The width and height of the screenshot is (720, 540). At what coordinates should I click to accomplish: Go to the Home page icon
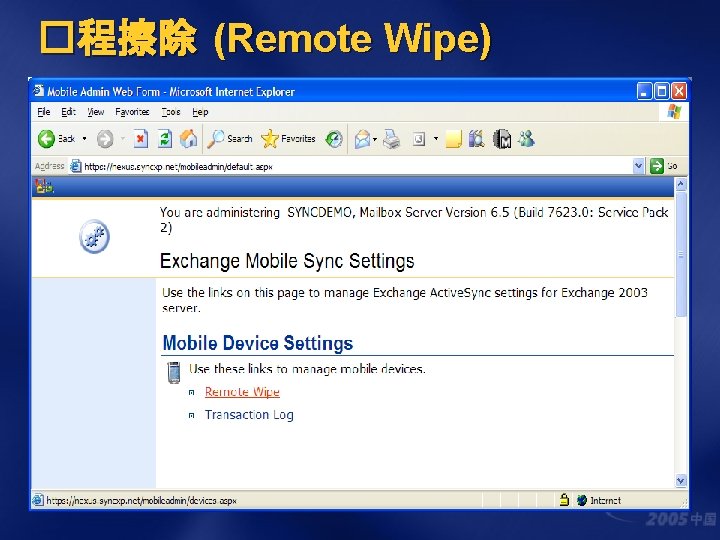pos(188,139)
